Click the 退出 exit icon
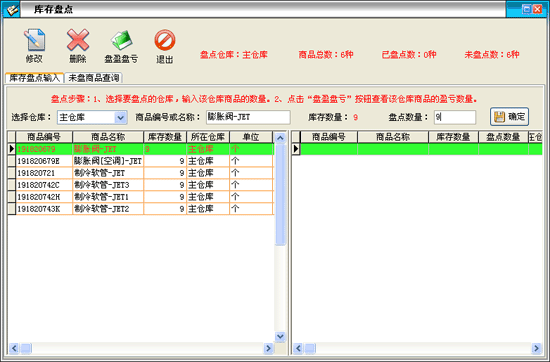The height and width of the screenshot is (362, 550). [x=165, y=40]
